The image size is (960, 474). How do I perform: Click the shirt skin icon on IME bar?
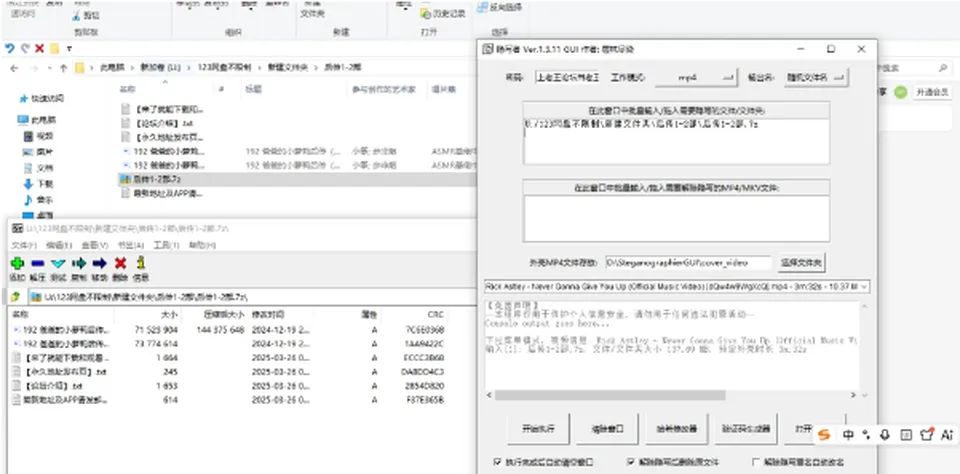click(927, 434)
